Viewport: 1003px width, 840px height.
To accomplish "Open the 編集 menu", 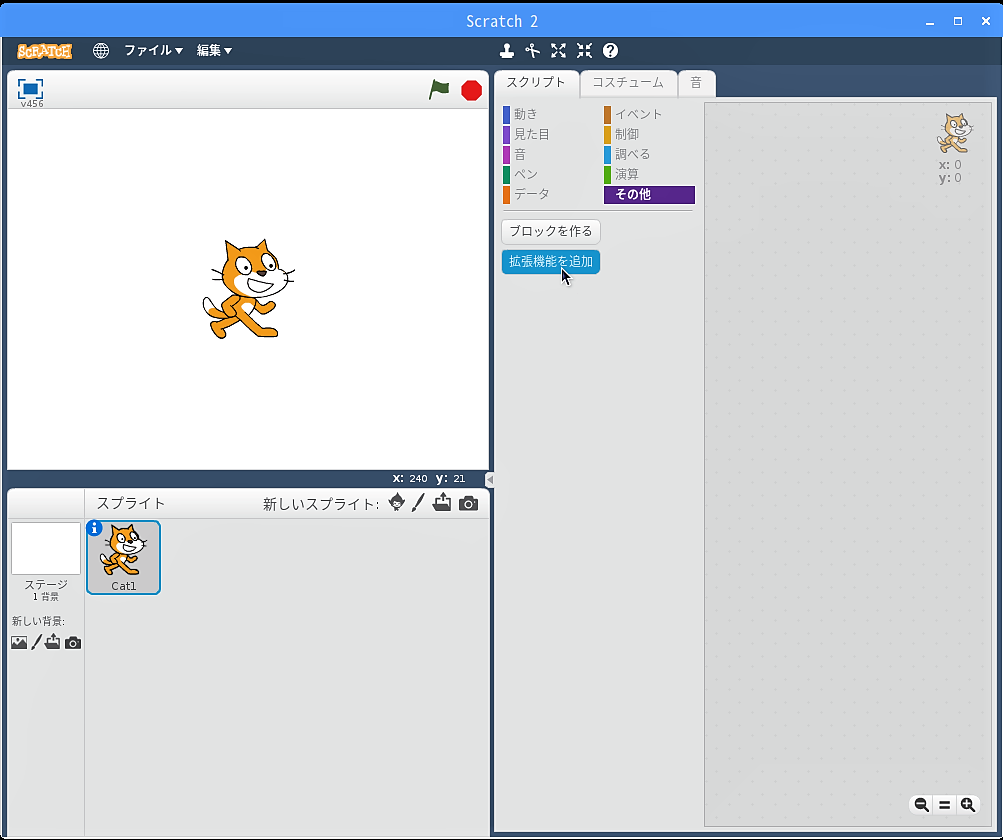I will pos(214,51).
